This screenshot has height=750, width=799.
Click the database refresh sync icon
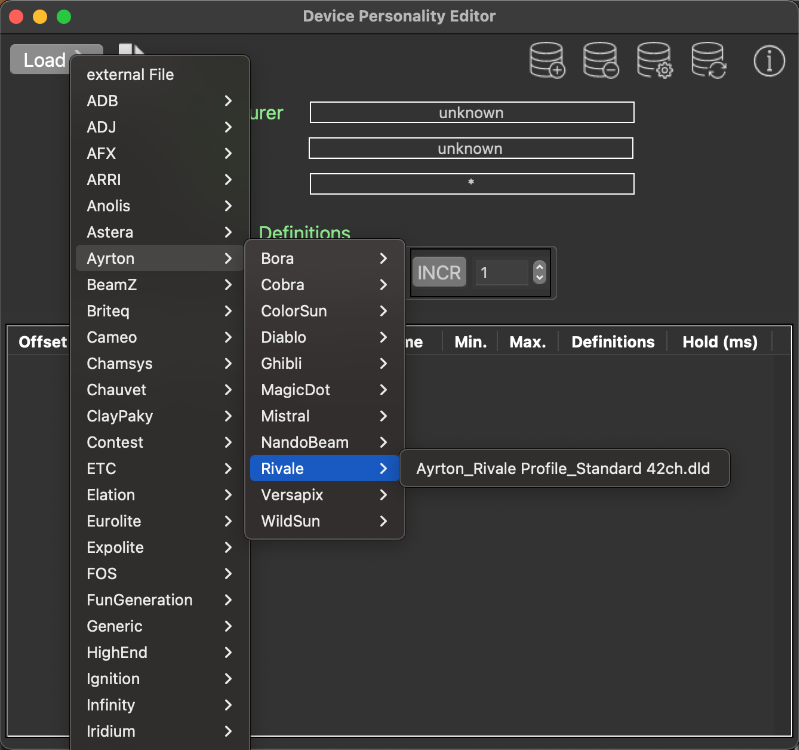tap(708, 61)
